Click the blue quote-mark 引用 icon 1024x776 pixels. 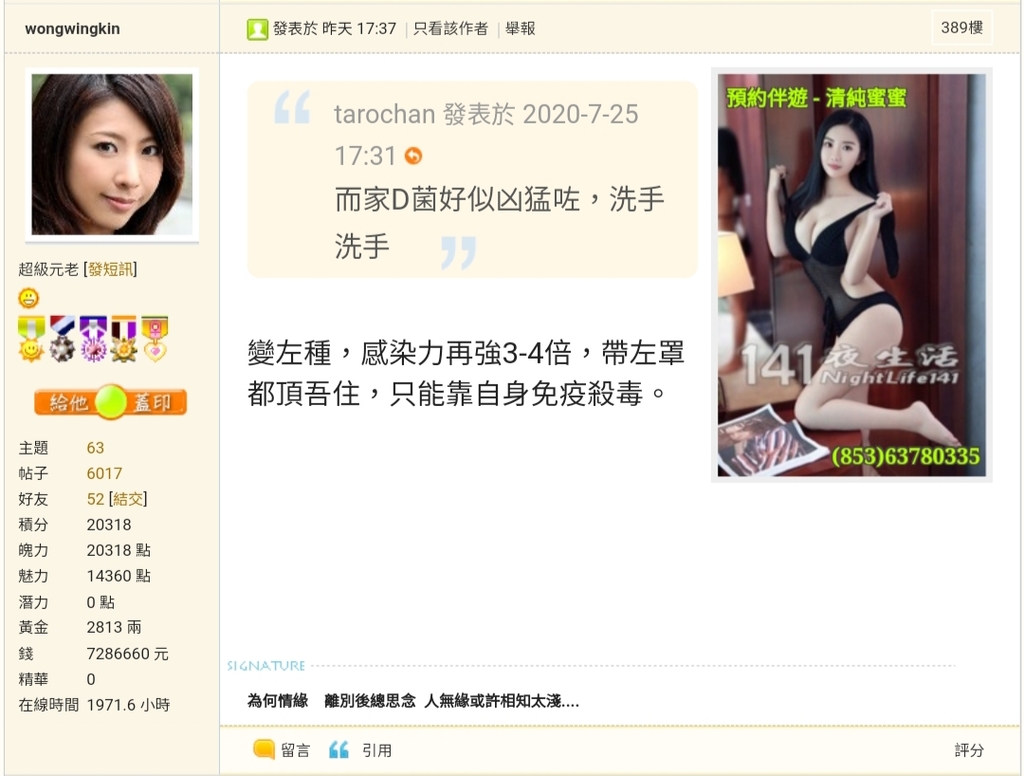click(338, 749)
